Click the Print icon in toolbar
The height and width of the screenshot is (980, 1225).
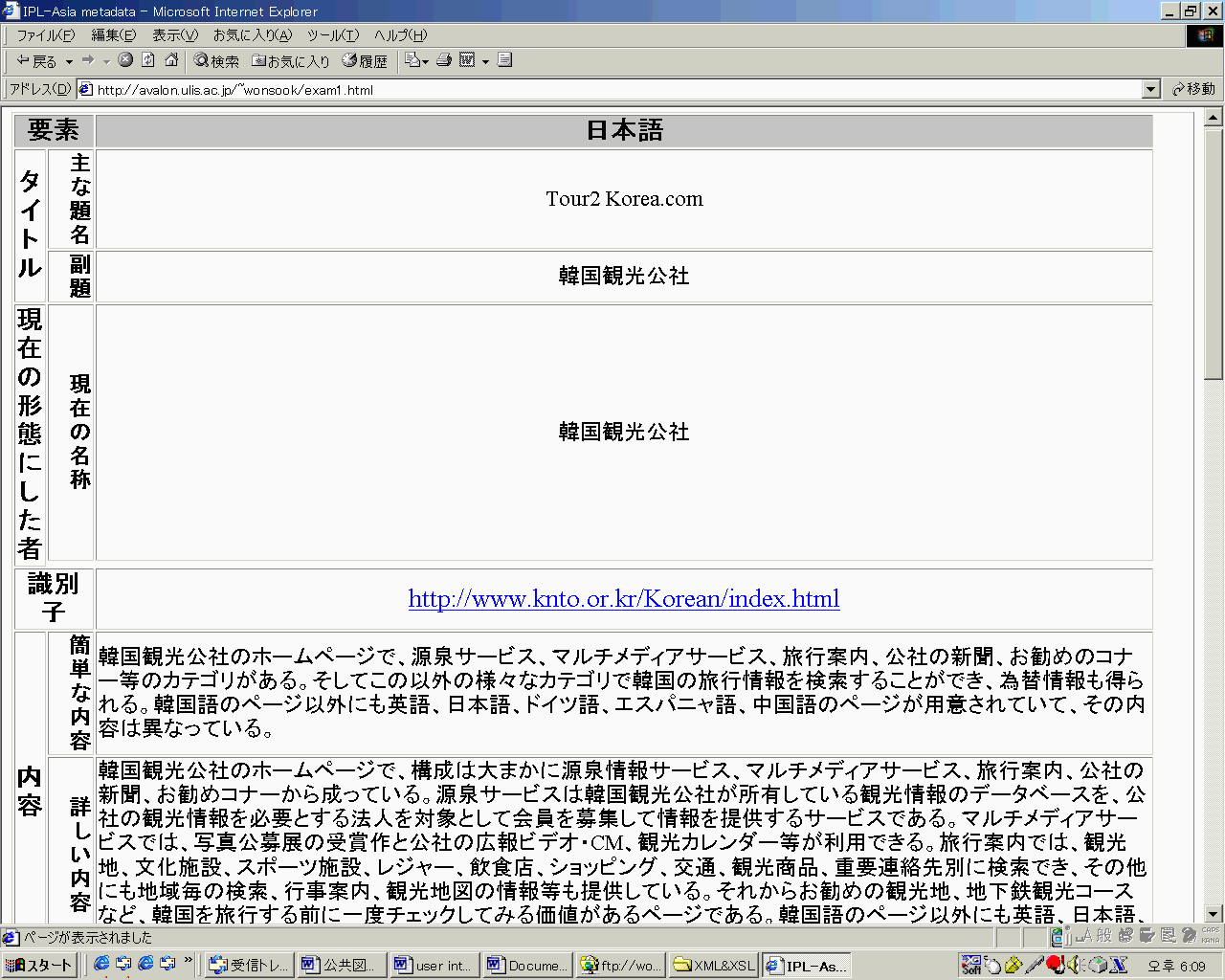[x=444, y=60]
